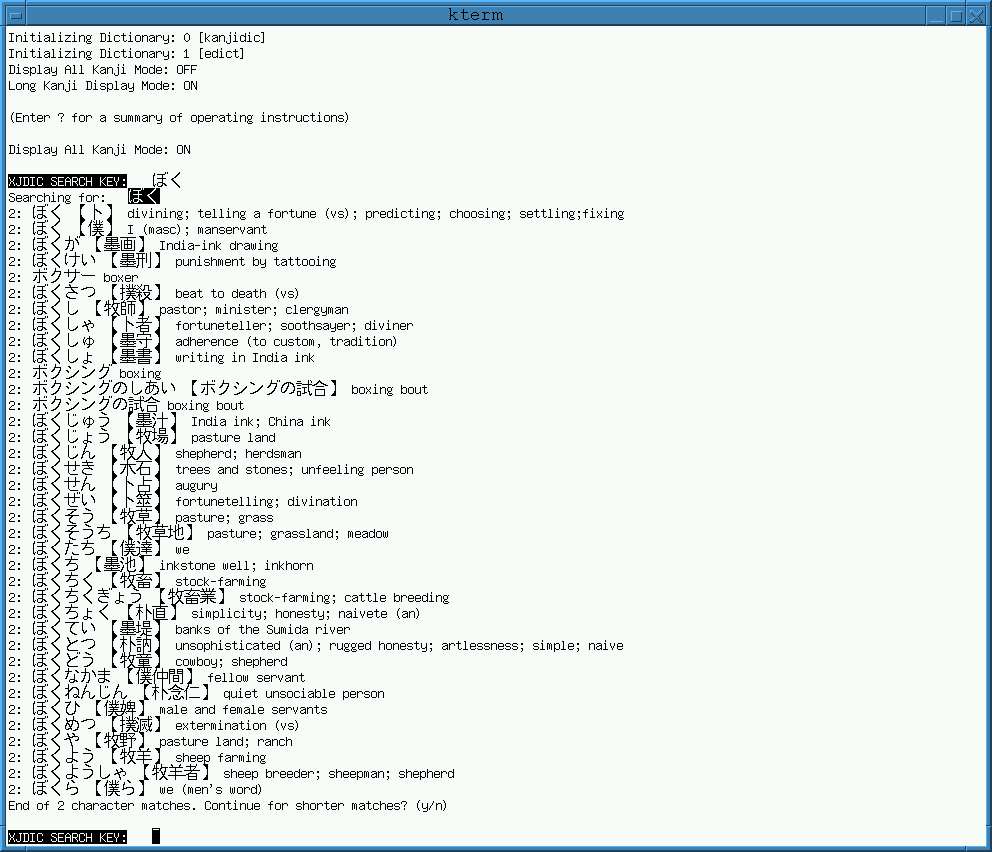Click the 'Enter ? for a summary' instruction line
This screenshot has height=852, width=992.
pos(179,118)
